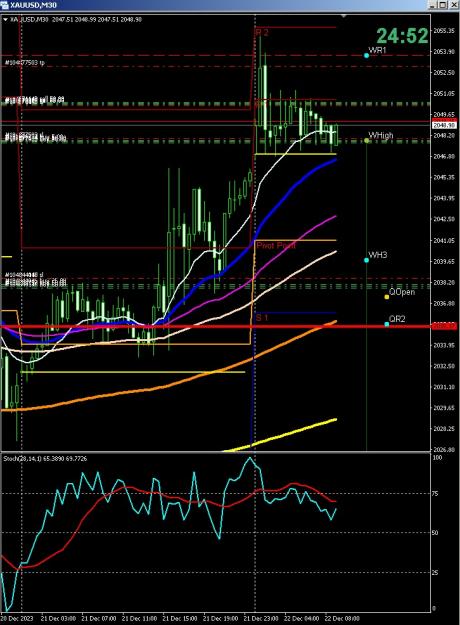The height and width of the screenshot is (625, 460).
Task: Minimize the XAUUSD,M30 chart window
Action: pos(433,5)
